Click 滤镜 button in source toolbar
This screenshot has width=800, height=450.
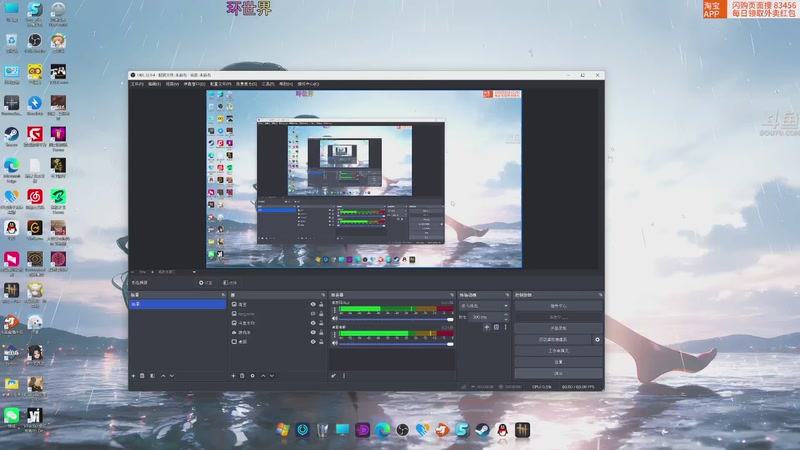[230, 283]
